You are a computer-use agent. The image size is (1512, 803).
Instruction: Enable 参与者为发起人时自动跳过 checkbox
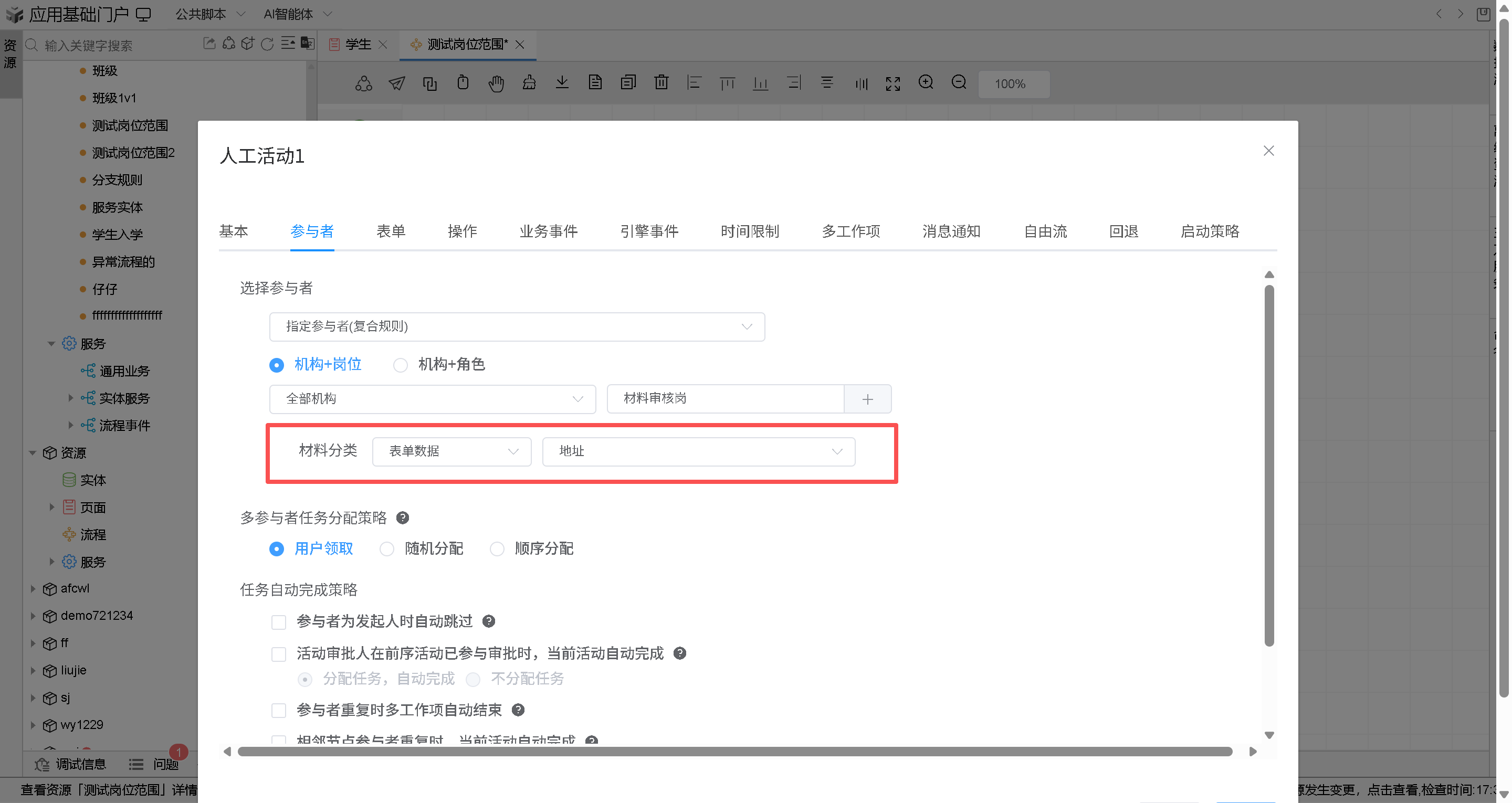tap(279, 621)
